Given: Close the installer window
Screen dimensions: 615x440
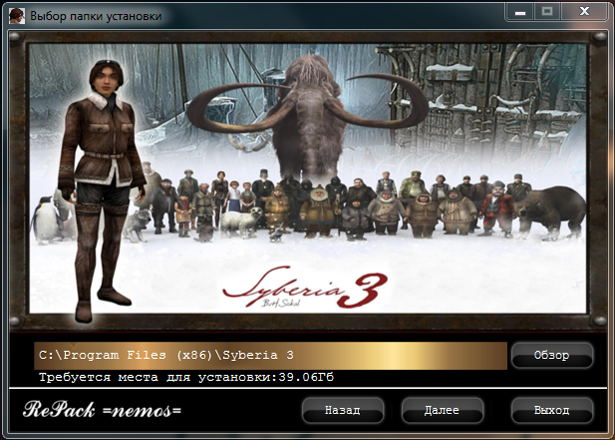Looking at the screenshot, I should coord(584,12).
